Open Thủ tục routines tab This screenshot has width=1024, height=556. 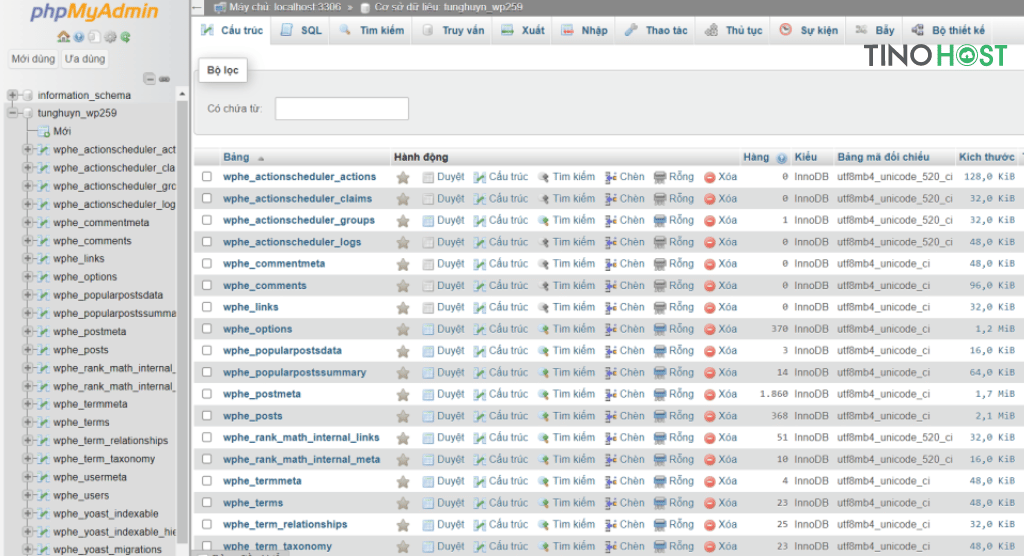pos(733,30)
